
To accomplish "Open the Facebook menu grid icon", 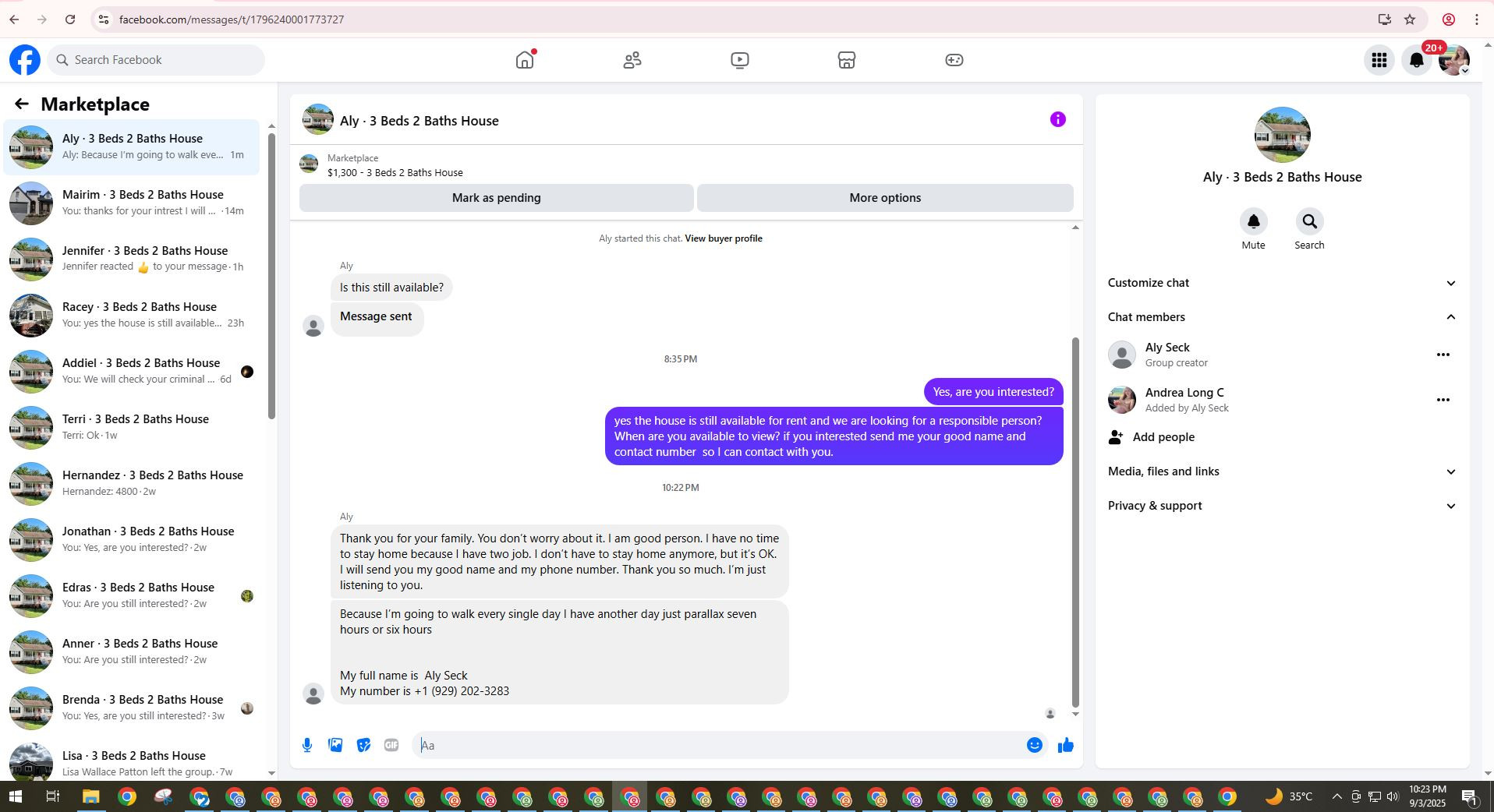I will click(1379, 60).
